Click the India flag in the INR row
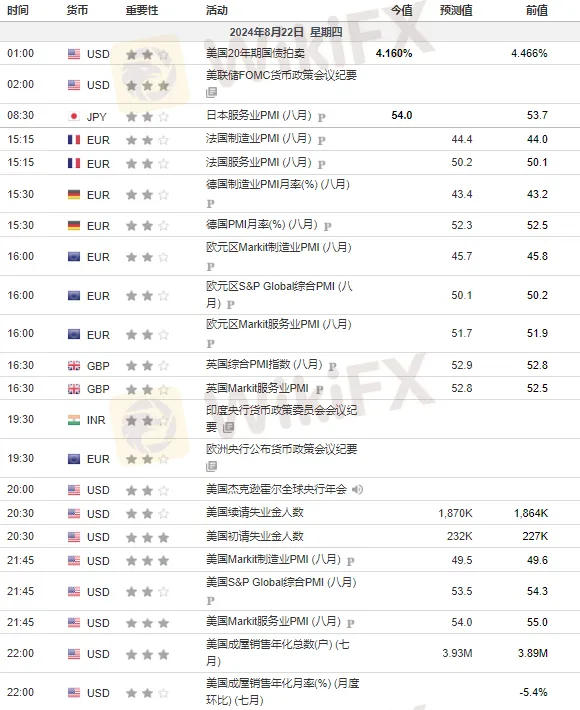 (x=74, y=420)
